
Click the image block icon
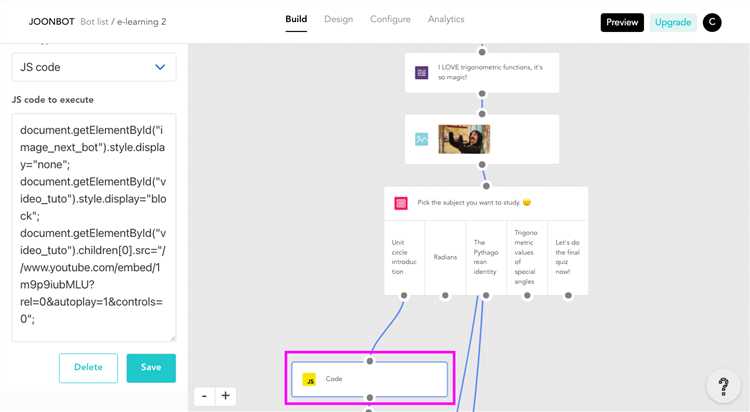click(x=422, y=139)
